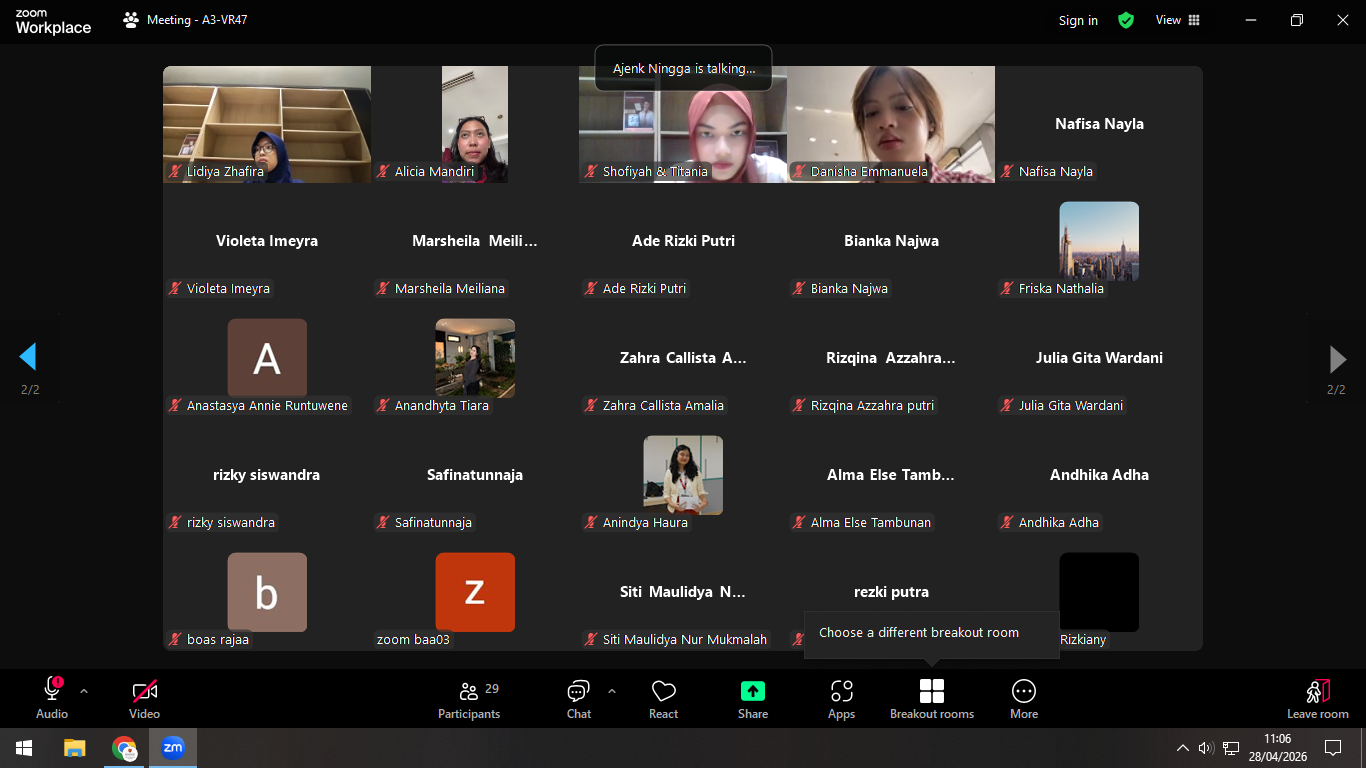This screenshot has height=768, width=1366.
Task: Open the Apps panel
Action: [842, 698]
